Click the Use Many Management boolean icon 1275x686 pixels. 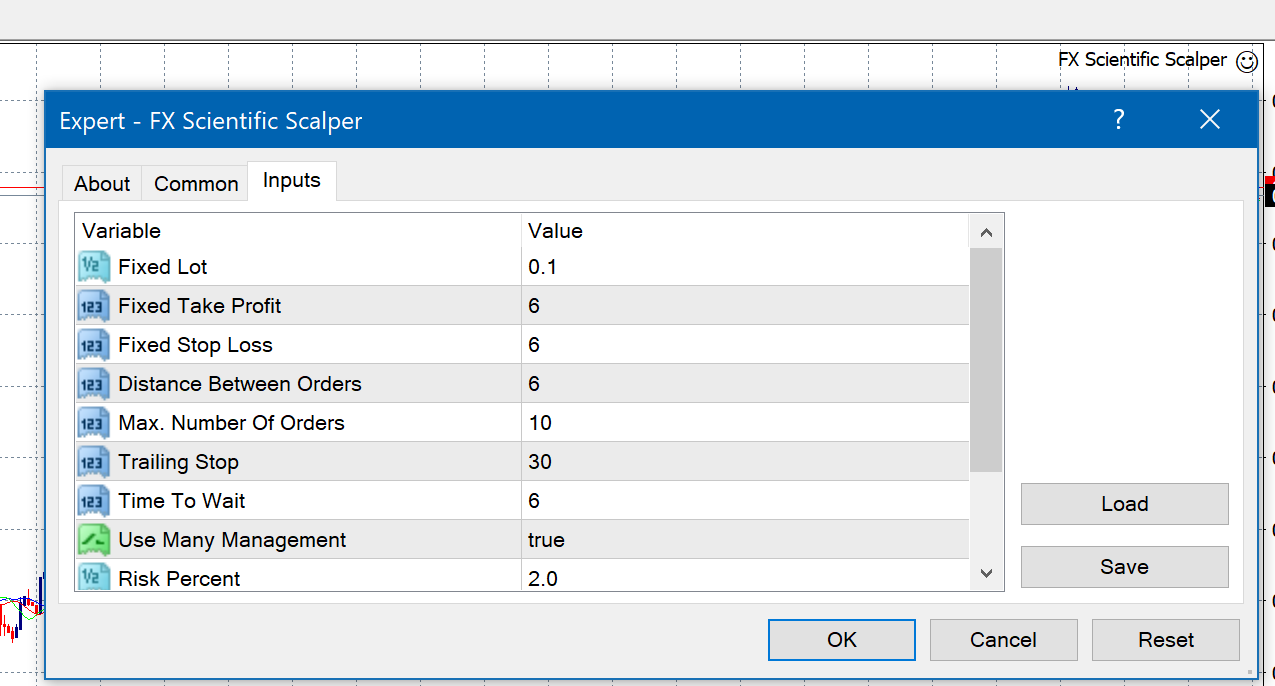tap(94, 540)
